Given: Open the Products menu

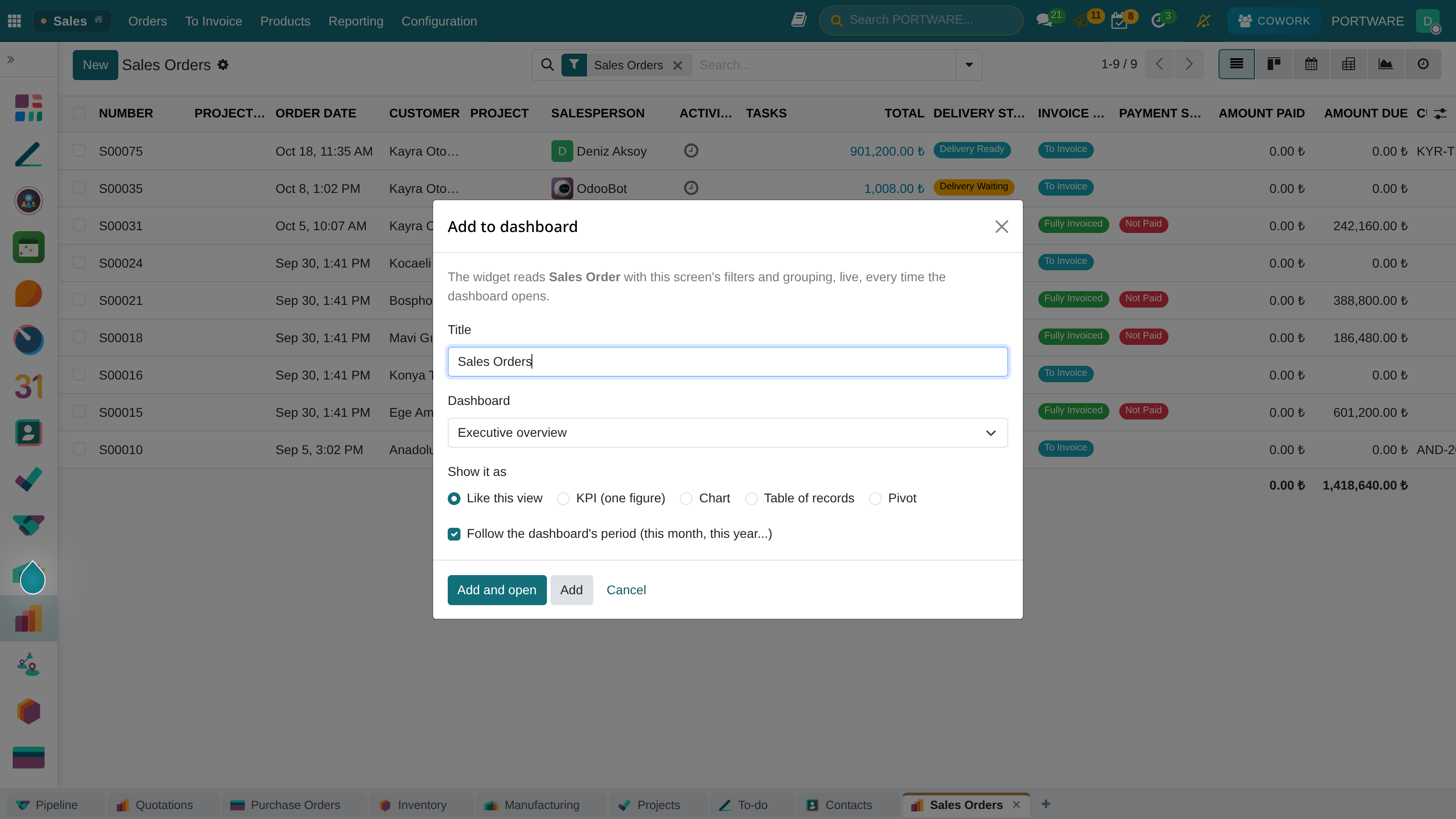Looking at the screenshot, I should (x=285, y=21).
